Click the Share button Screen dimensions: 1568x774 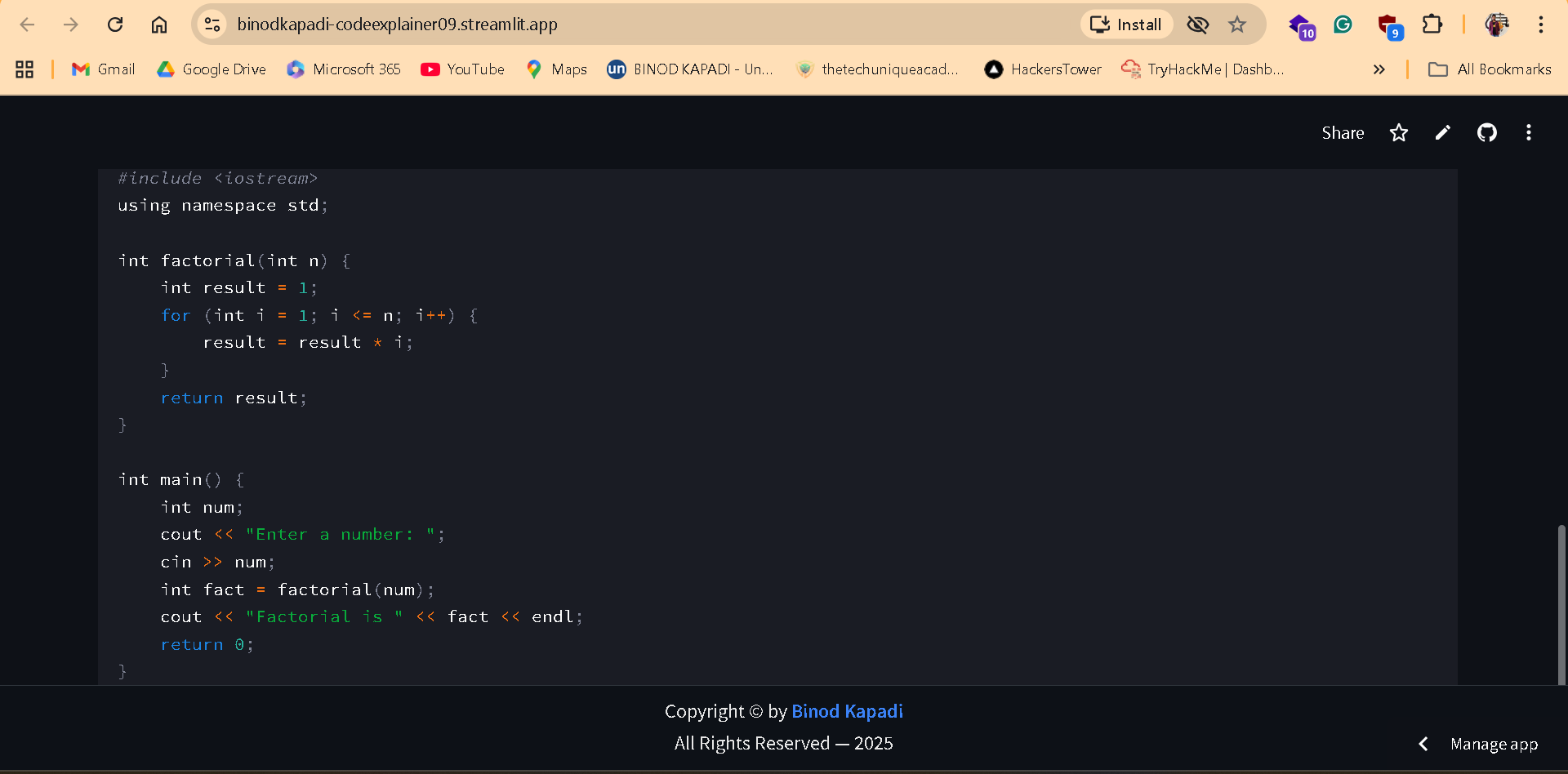[1342, 132]
